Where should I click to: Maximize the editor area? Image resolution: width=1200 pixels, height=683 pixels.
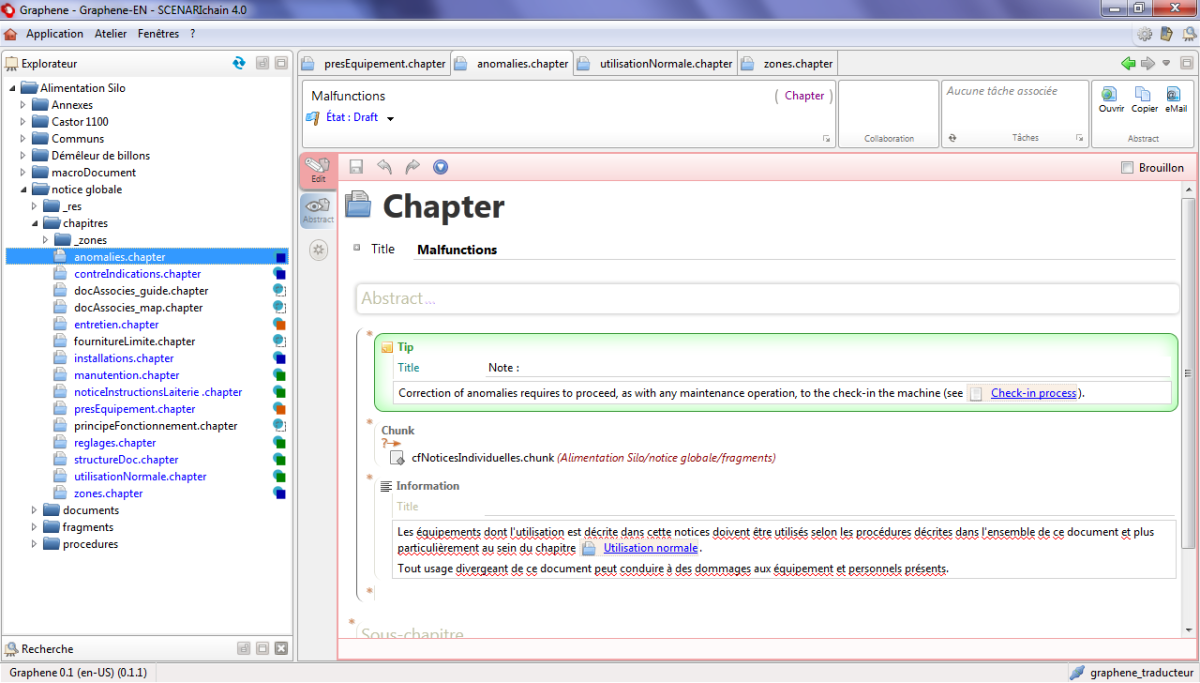pos(1185,63)
